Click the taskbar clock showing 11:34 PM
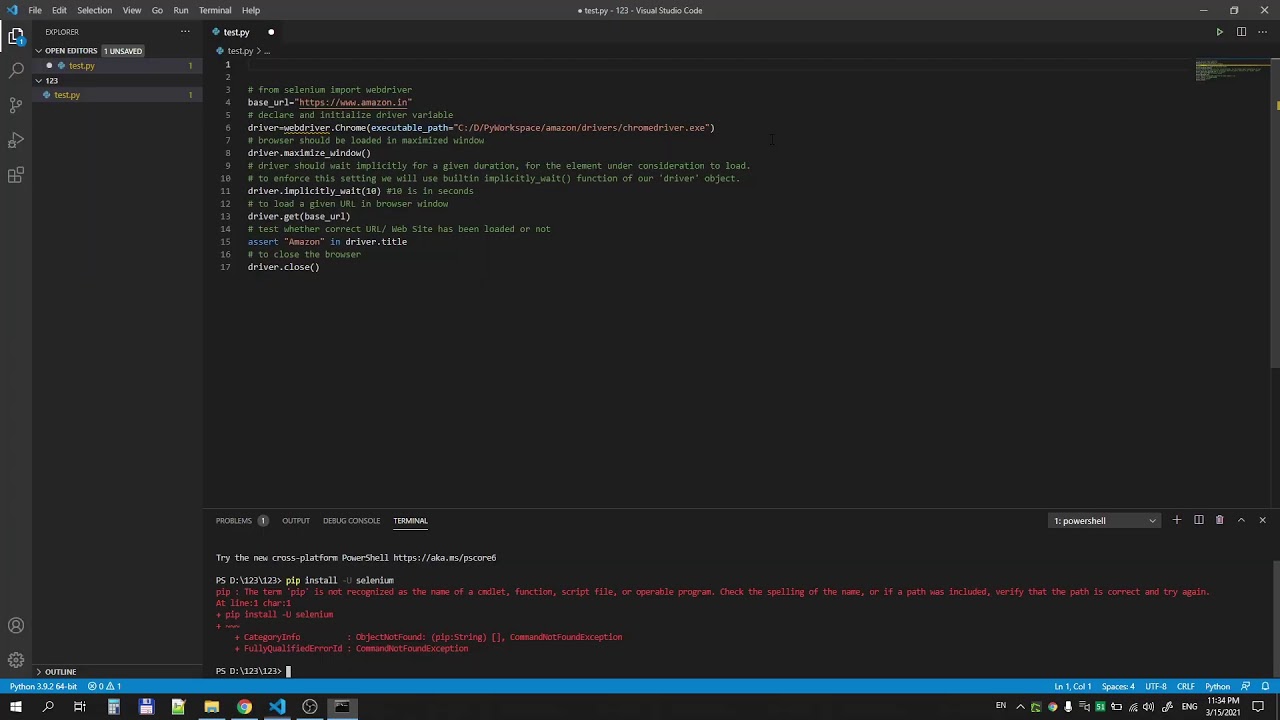Image resolution: width=1280 pixels, height=720 pixels. coord(1225,707)
